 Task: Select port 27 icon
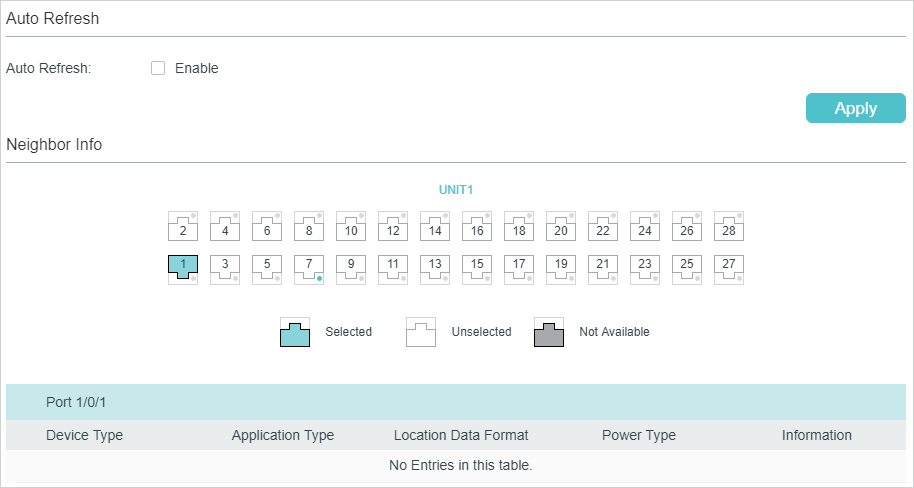pos(729,269)
